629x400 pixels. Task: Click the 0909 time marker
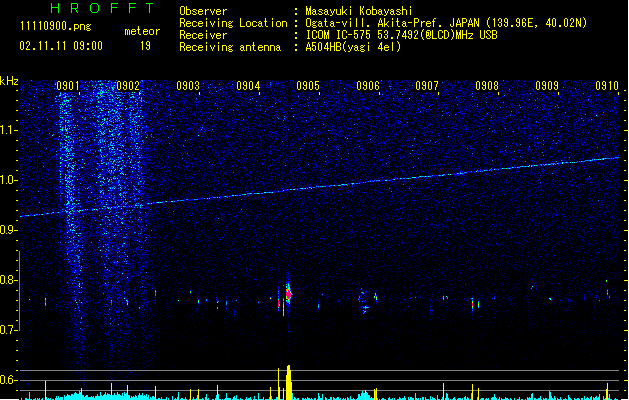547,86
